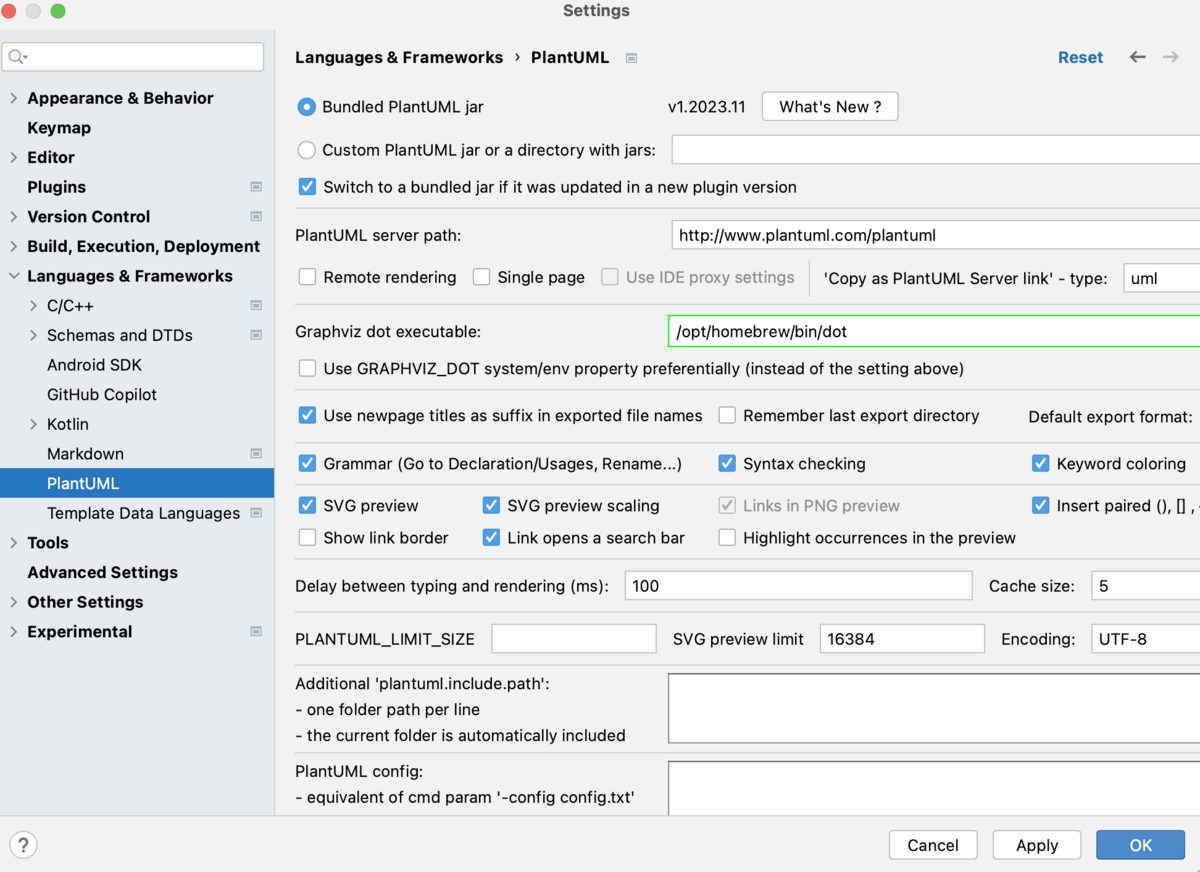
Task: Enable the Single page checkbox
Action: click(x=482, y=277)
